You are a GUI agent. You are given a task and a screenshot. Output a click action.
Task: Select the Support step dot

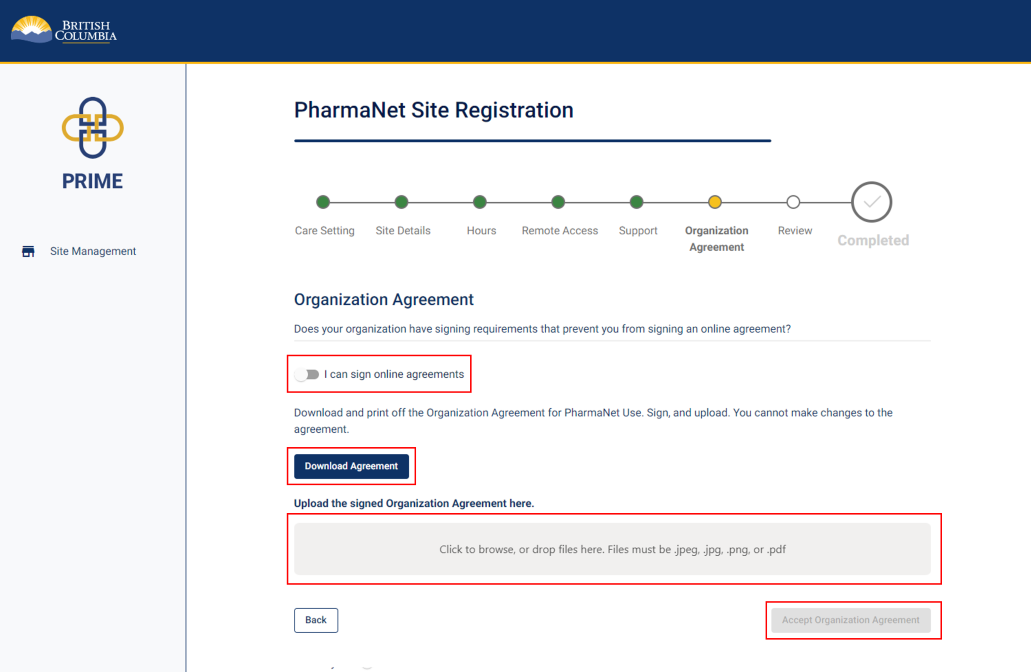tap(637, 202)
